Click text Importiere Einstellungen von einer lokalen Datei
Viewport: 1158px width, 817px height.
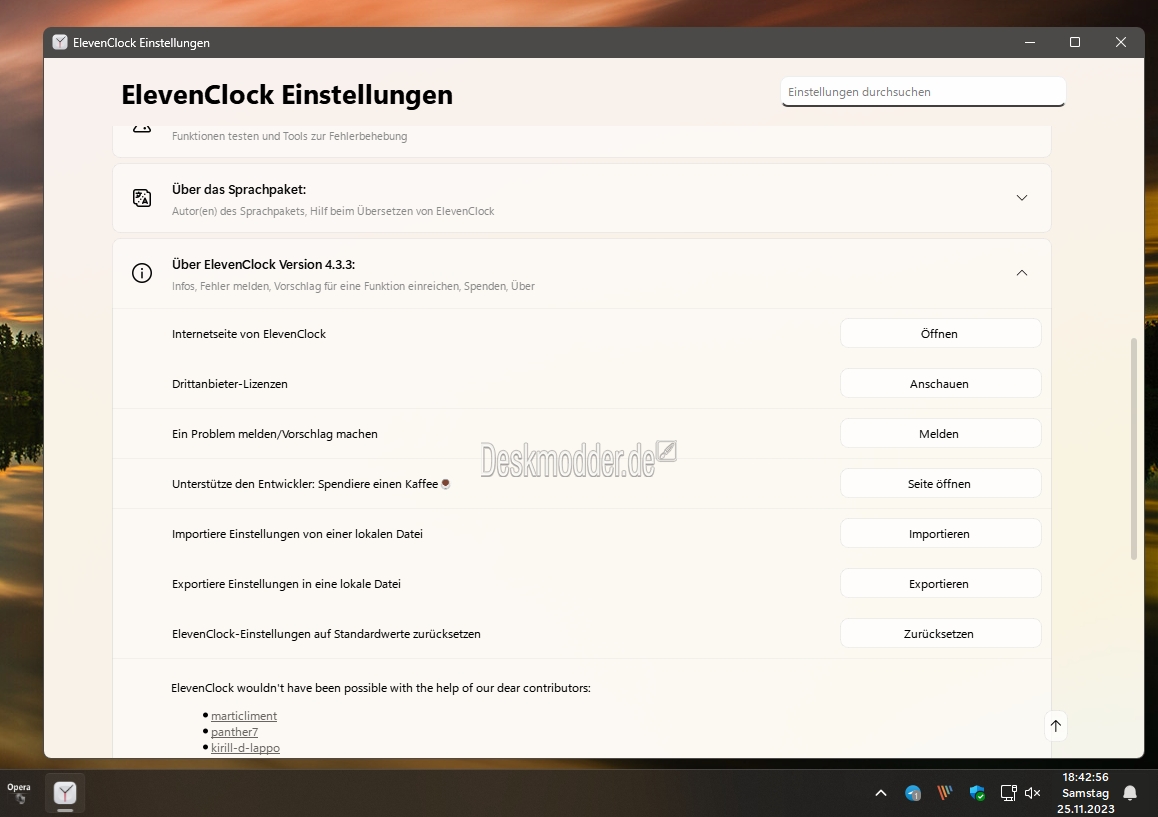click(298, 534)
